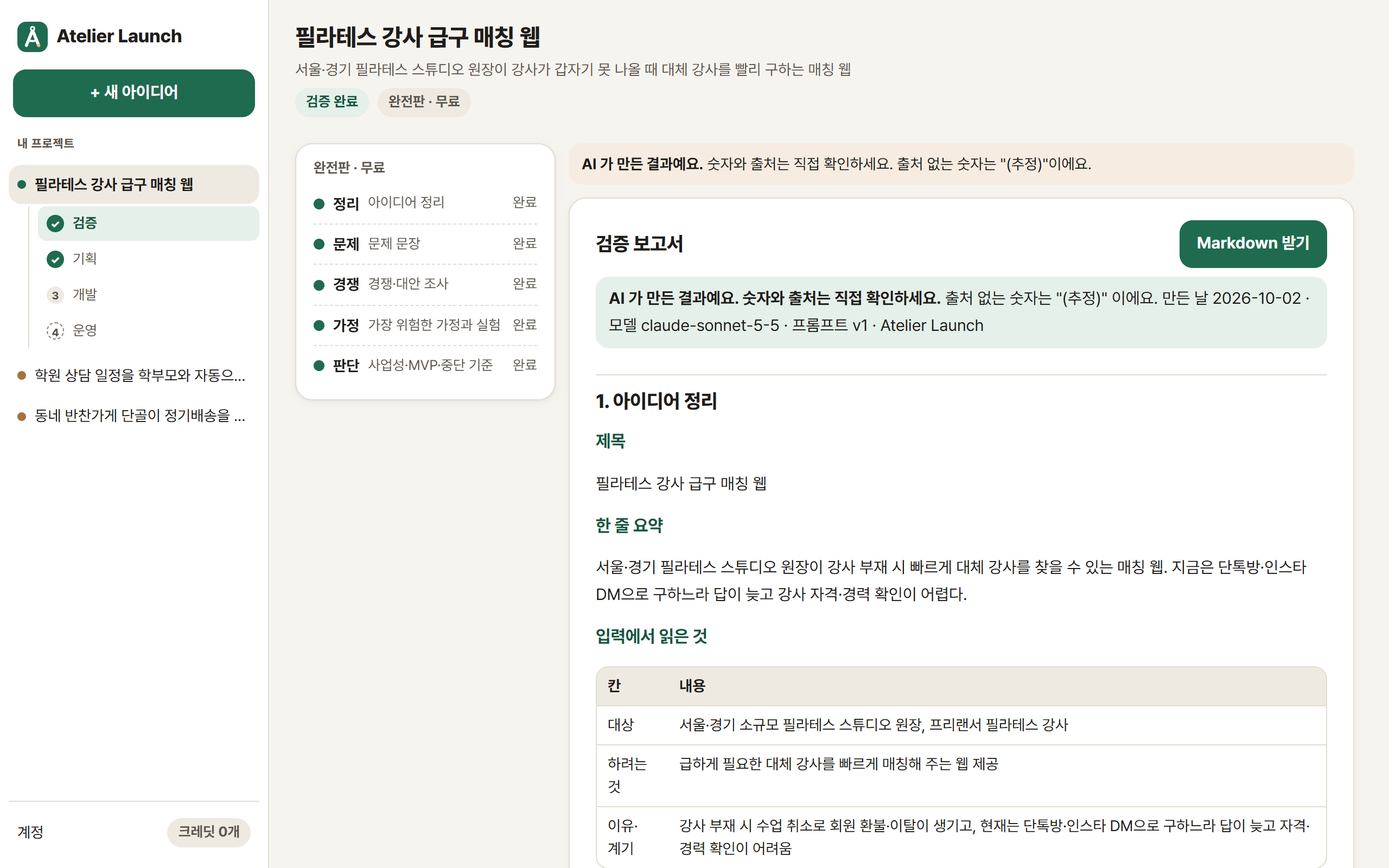This screenshot has height=868, width=1389.
Task: Download the report with Markdown 받기
Action: coord(1252,244)
